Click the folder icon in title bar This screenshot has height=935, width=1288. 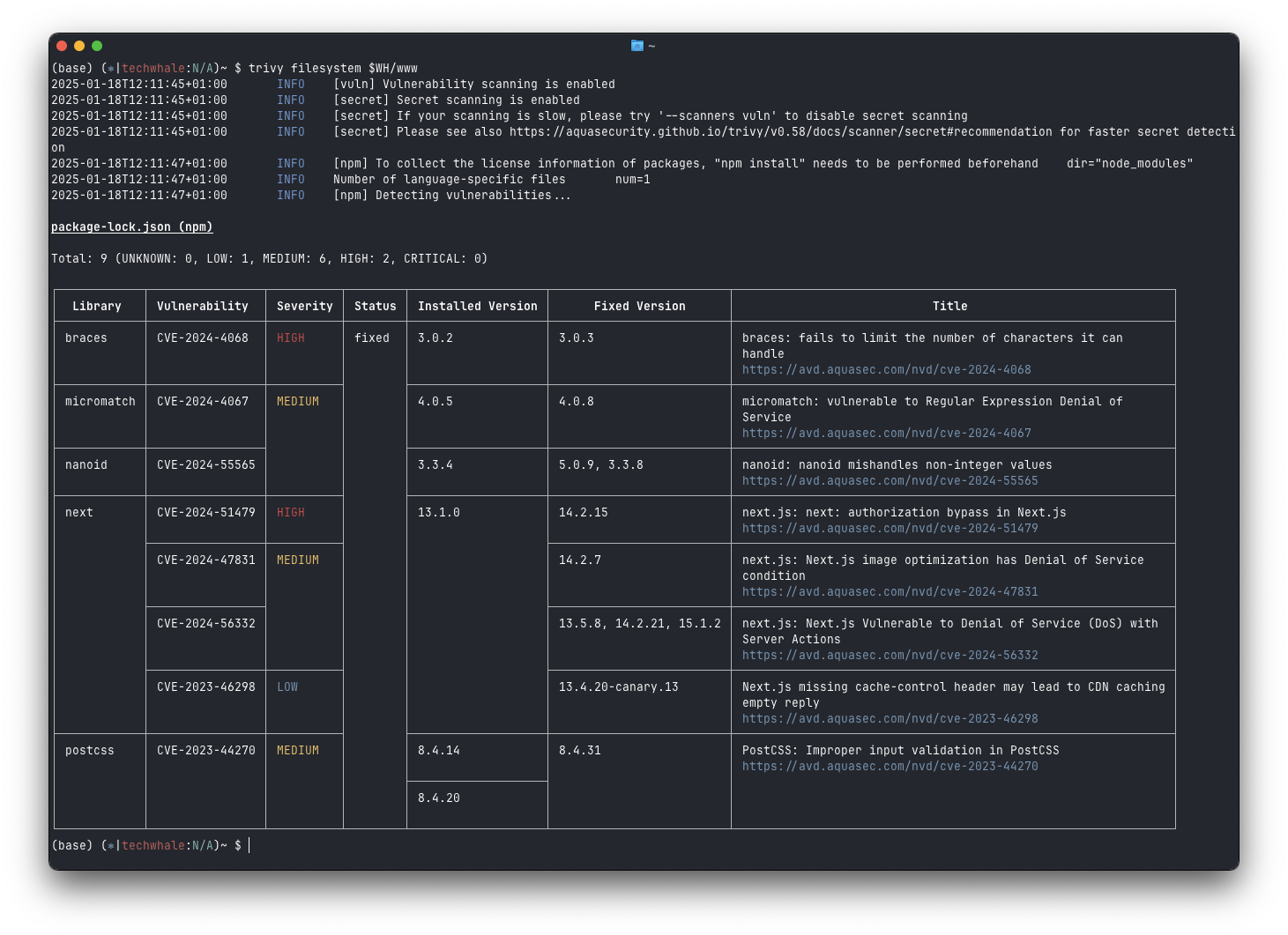pos(637,46)
